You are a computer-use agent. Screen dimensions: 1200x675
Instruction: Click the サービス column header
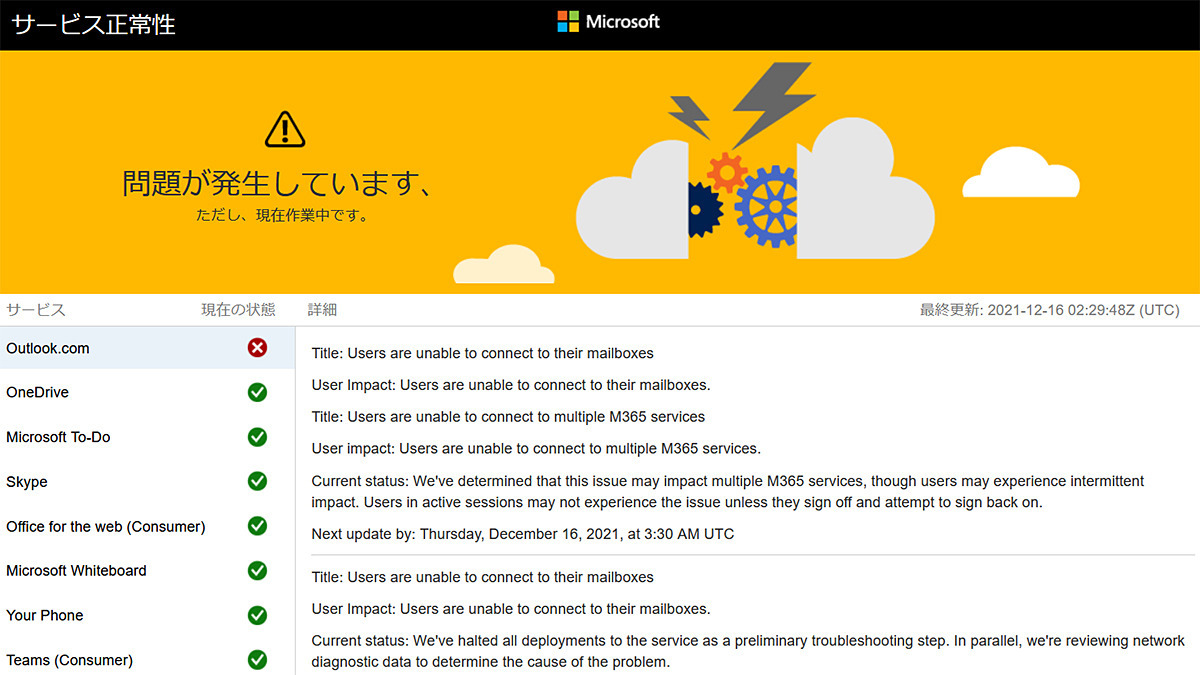(x=36, y=310)
